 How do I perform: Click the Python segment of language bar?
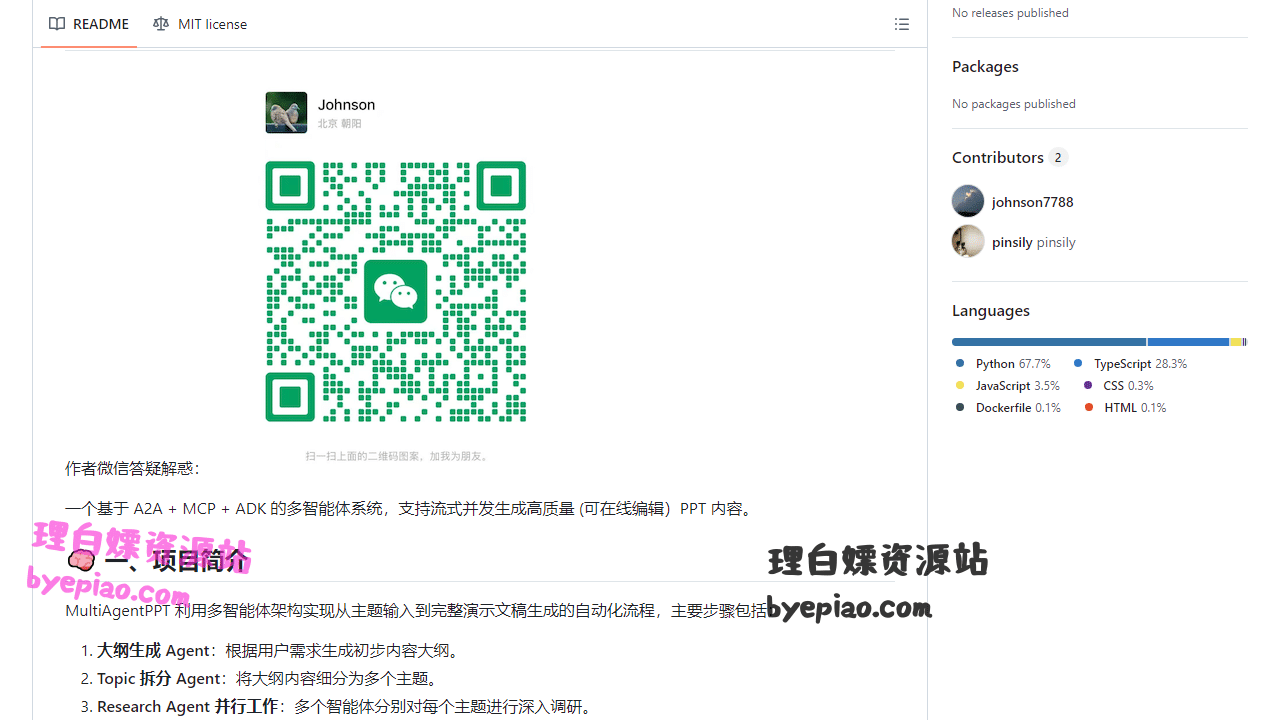(1049, 342)
